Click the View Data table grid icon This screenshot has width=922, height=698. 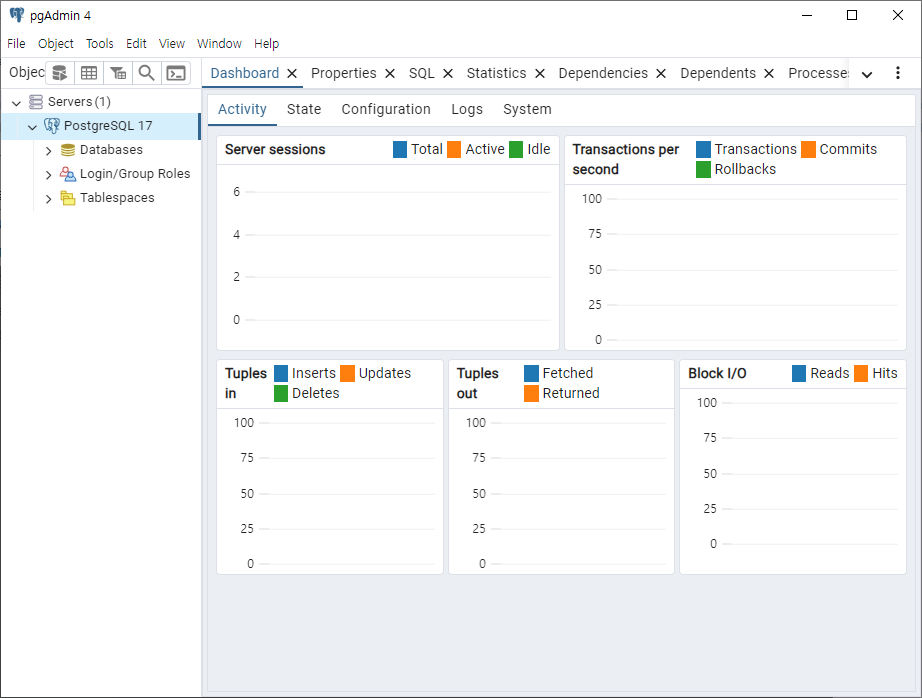click(89, 73)
